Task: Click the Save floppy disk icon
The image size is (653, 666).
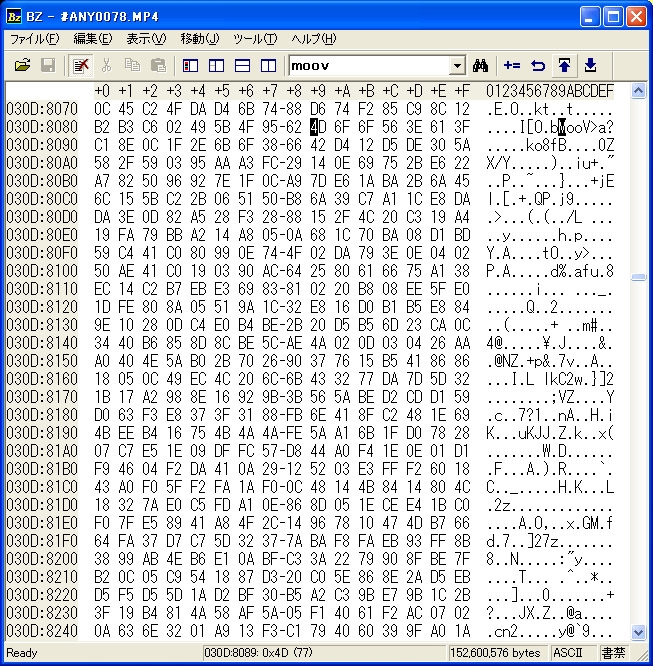Action: 48,65
